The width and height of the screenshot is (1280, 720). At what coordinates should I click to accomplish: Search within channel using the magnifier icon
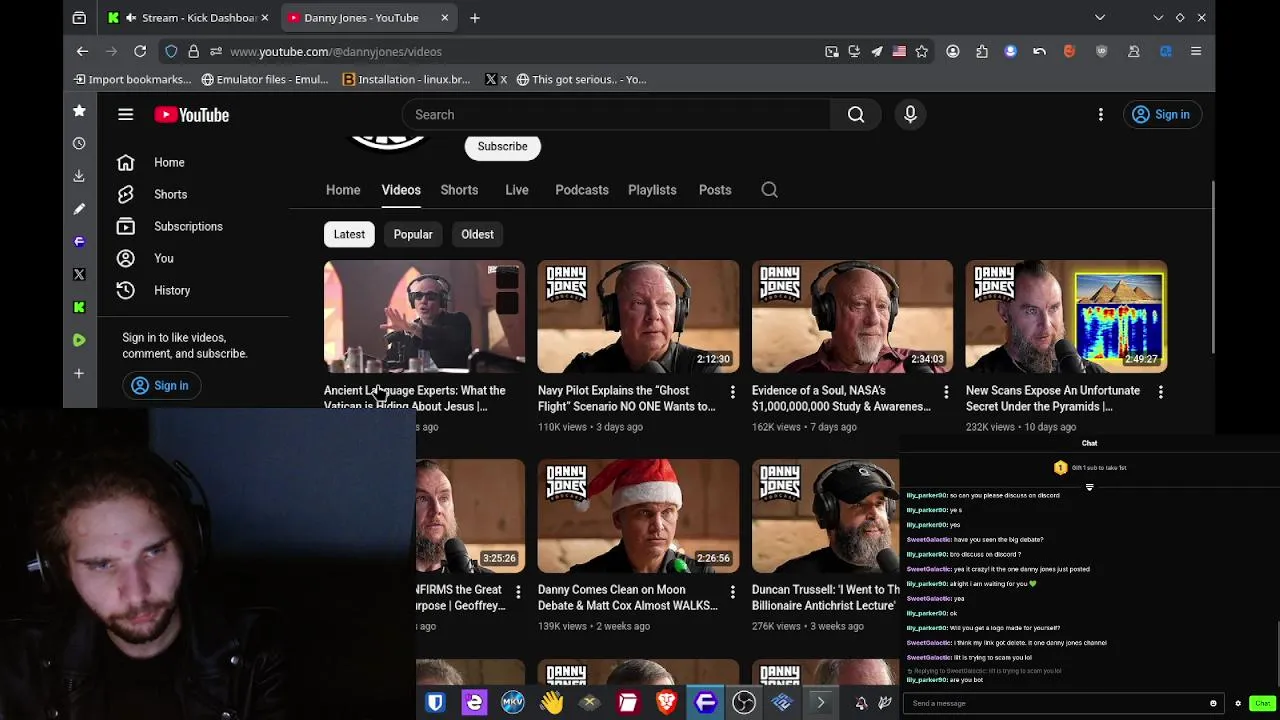(x=769, y=190)
